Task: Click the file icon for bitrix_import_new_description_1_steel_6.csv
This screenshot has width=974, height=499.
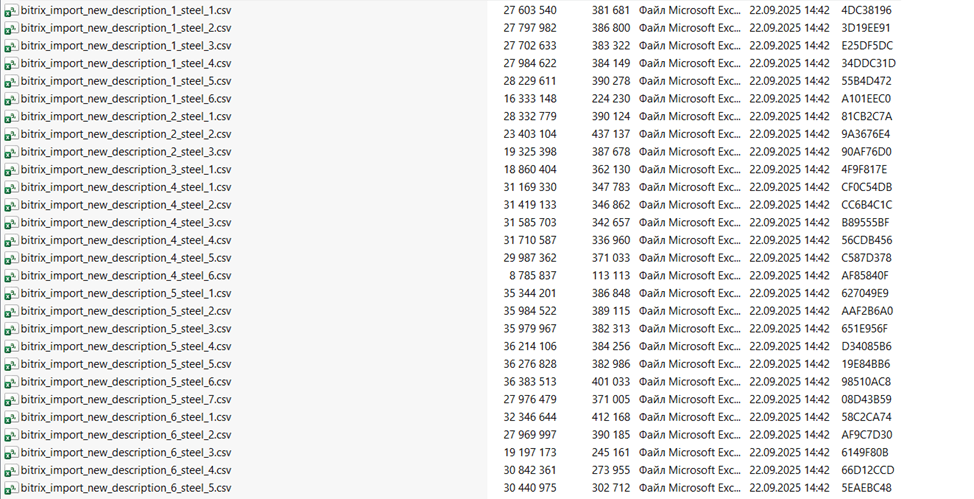Action: (11, 99)
